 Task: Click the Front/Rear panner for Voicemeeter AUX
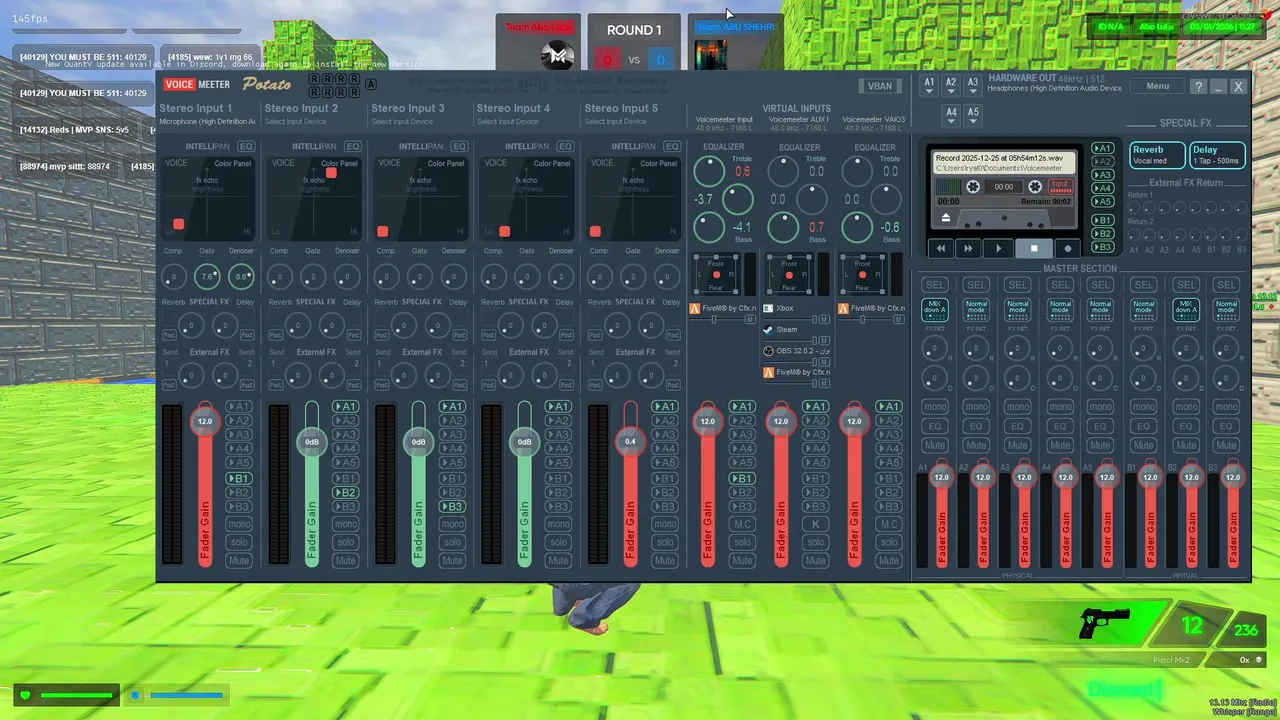pos(788,274)
